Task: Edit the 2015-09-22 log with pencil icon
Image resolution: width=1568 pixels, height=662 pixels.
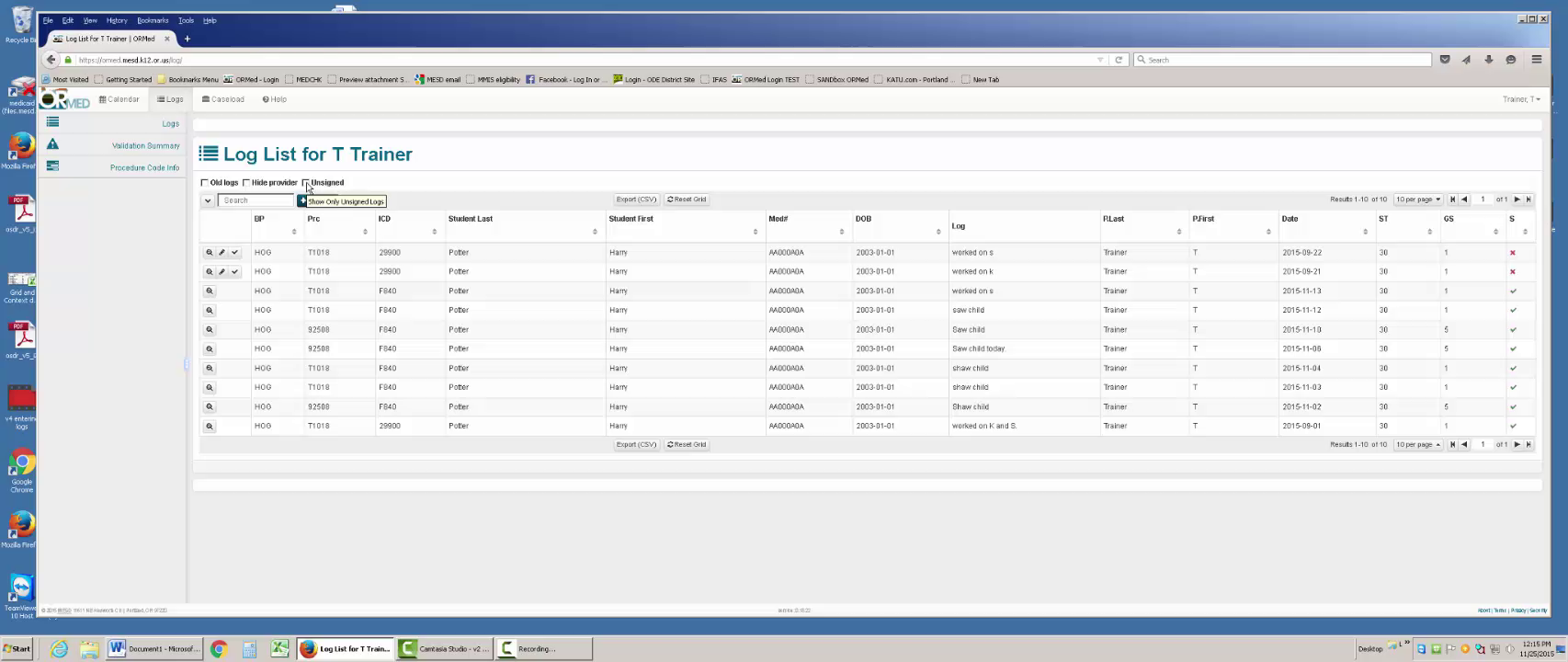Action: [x=222, y=252]
